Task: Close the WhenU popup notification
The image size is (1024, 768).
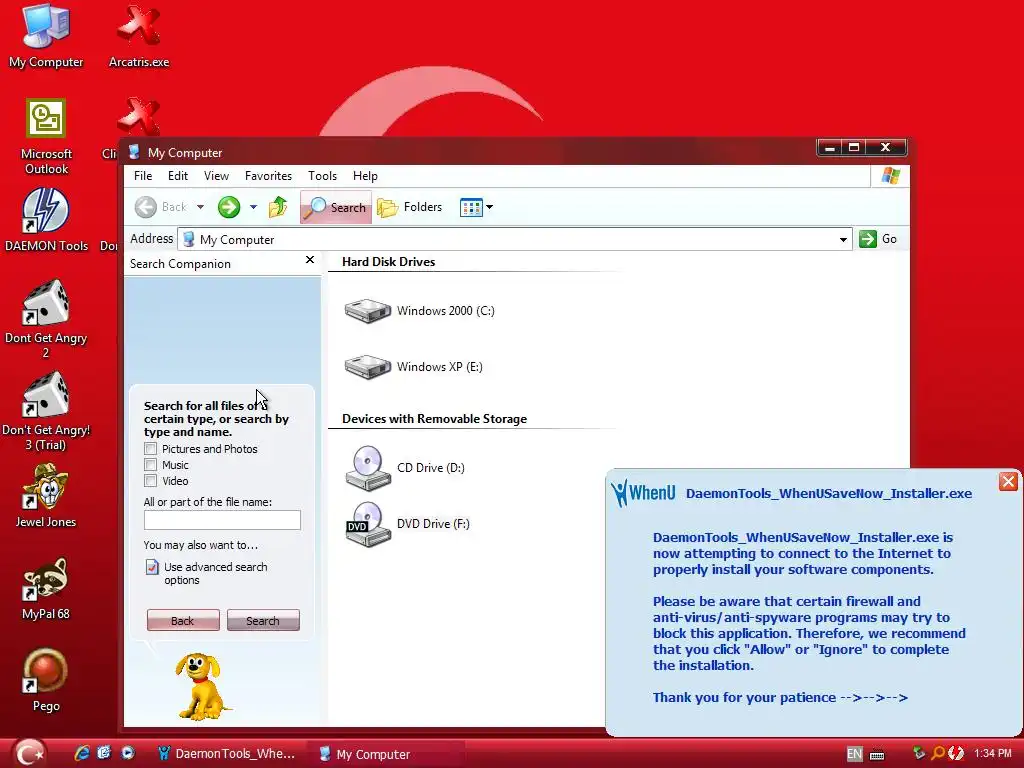Action: (1008, 481)
